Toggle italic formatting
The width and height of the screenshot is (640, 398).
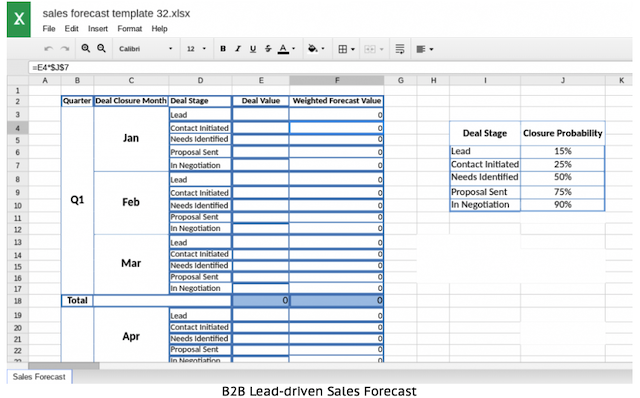238,49
